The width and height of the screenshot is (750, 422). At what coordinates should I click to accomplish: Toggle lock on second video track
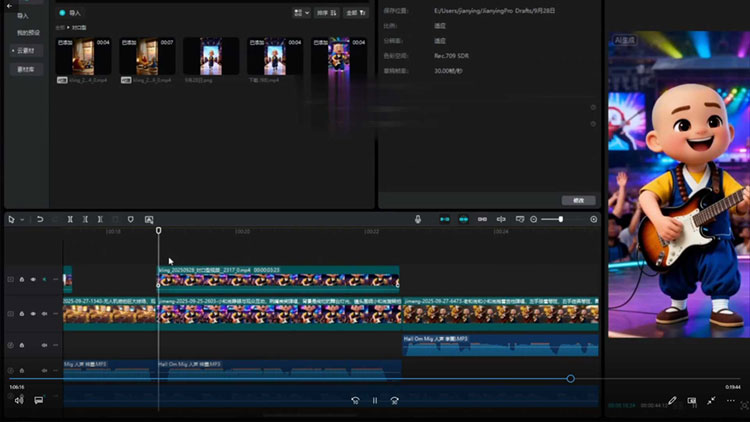coord(22,313)
